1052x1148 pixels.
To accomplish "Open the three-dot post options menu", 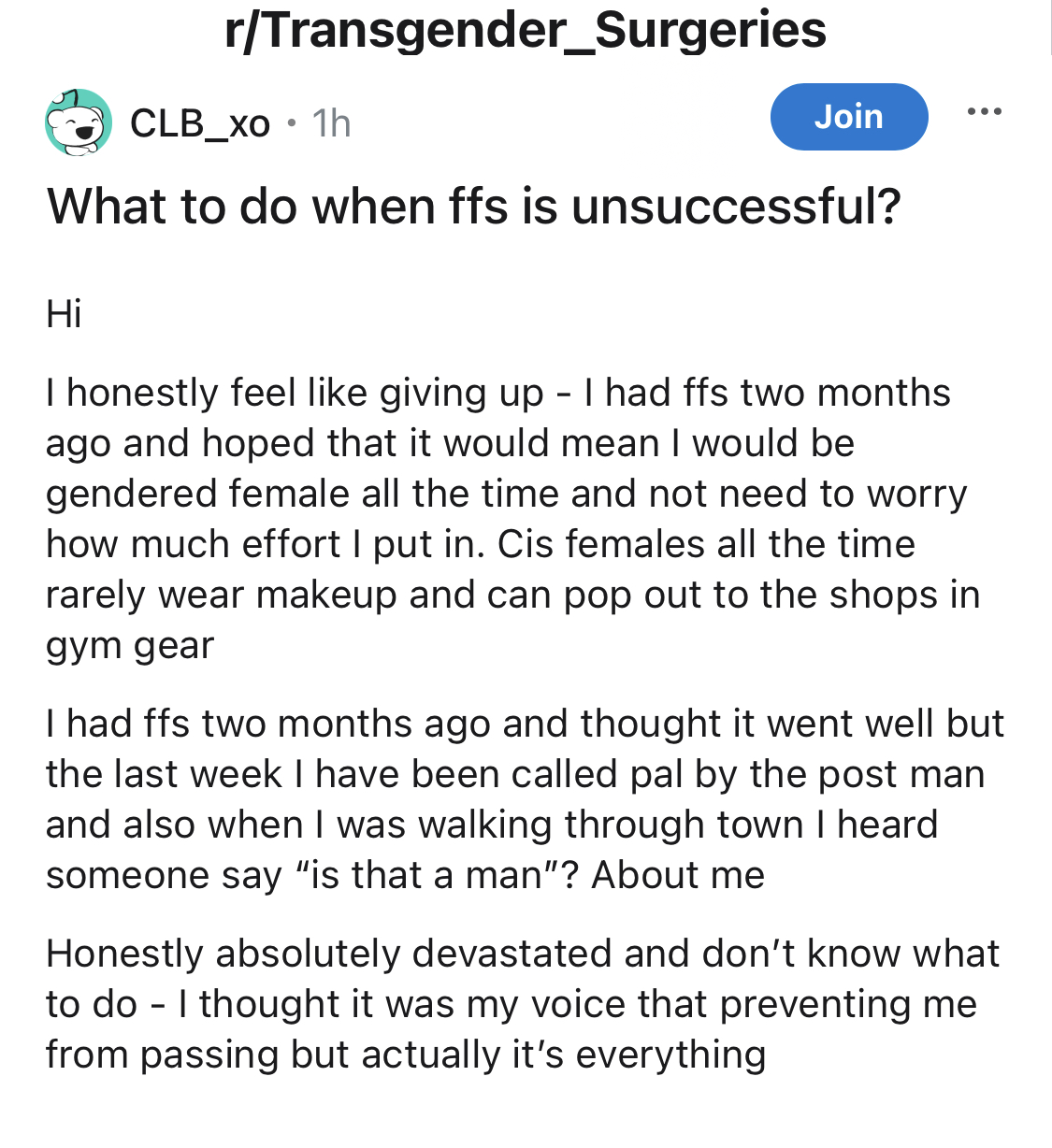I will (x=984, y=112).
